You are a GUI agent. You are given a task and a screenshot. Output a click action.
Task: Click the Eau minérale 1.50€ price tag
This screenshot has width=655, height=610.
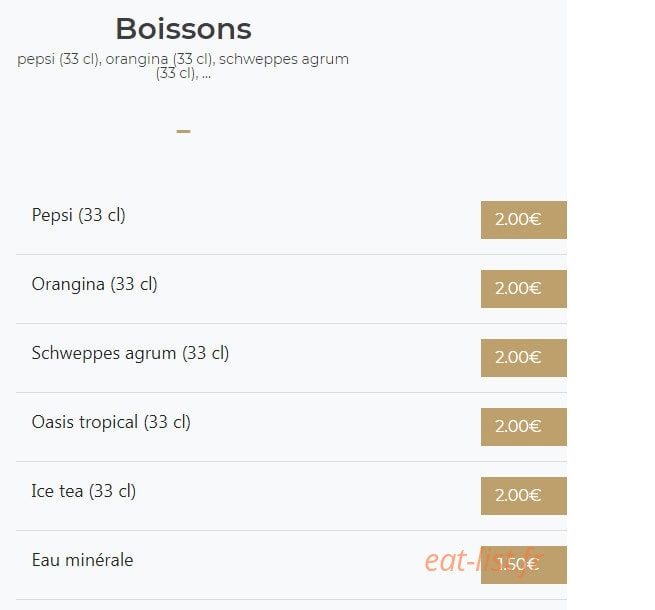[x=523, y=564]
